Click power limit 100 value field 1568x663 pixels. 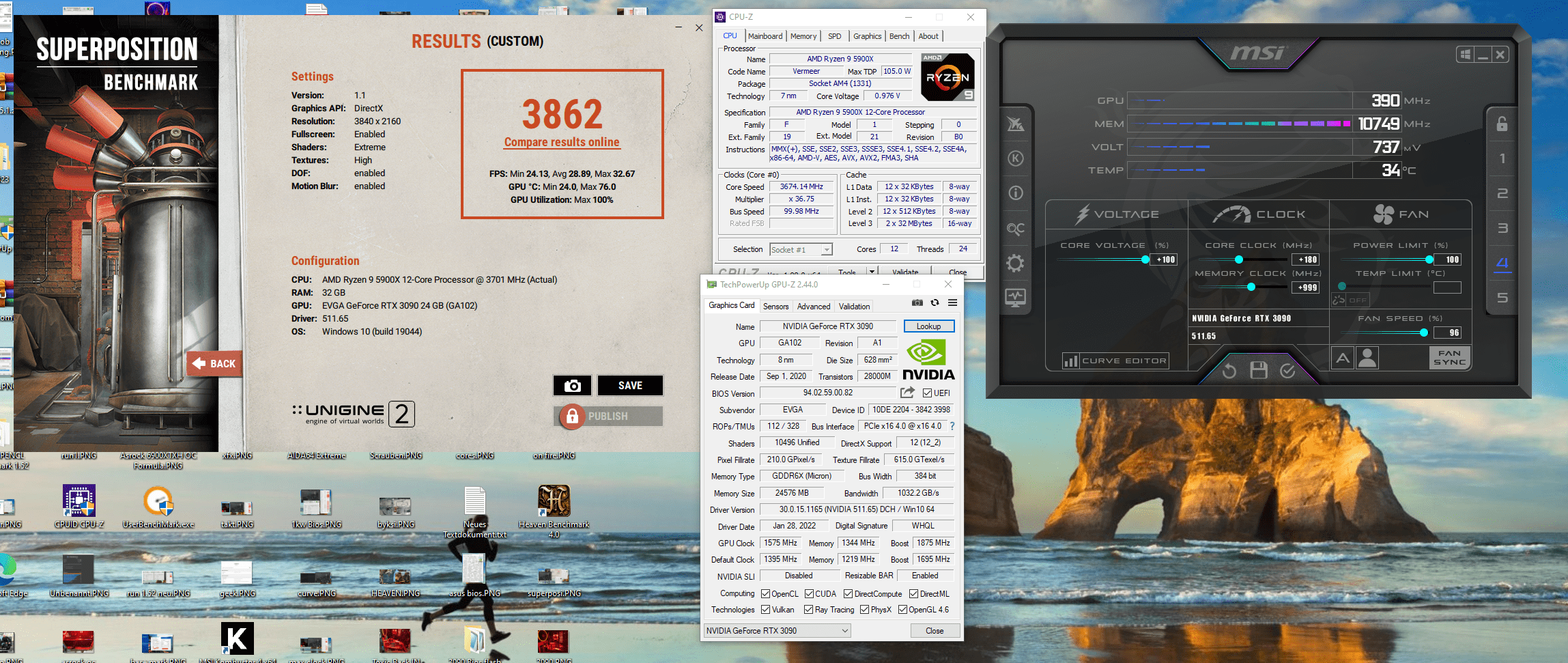pos(1448,259)
